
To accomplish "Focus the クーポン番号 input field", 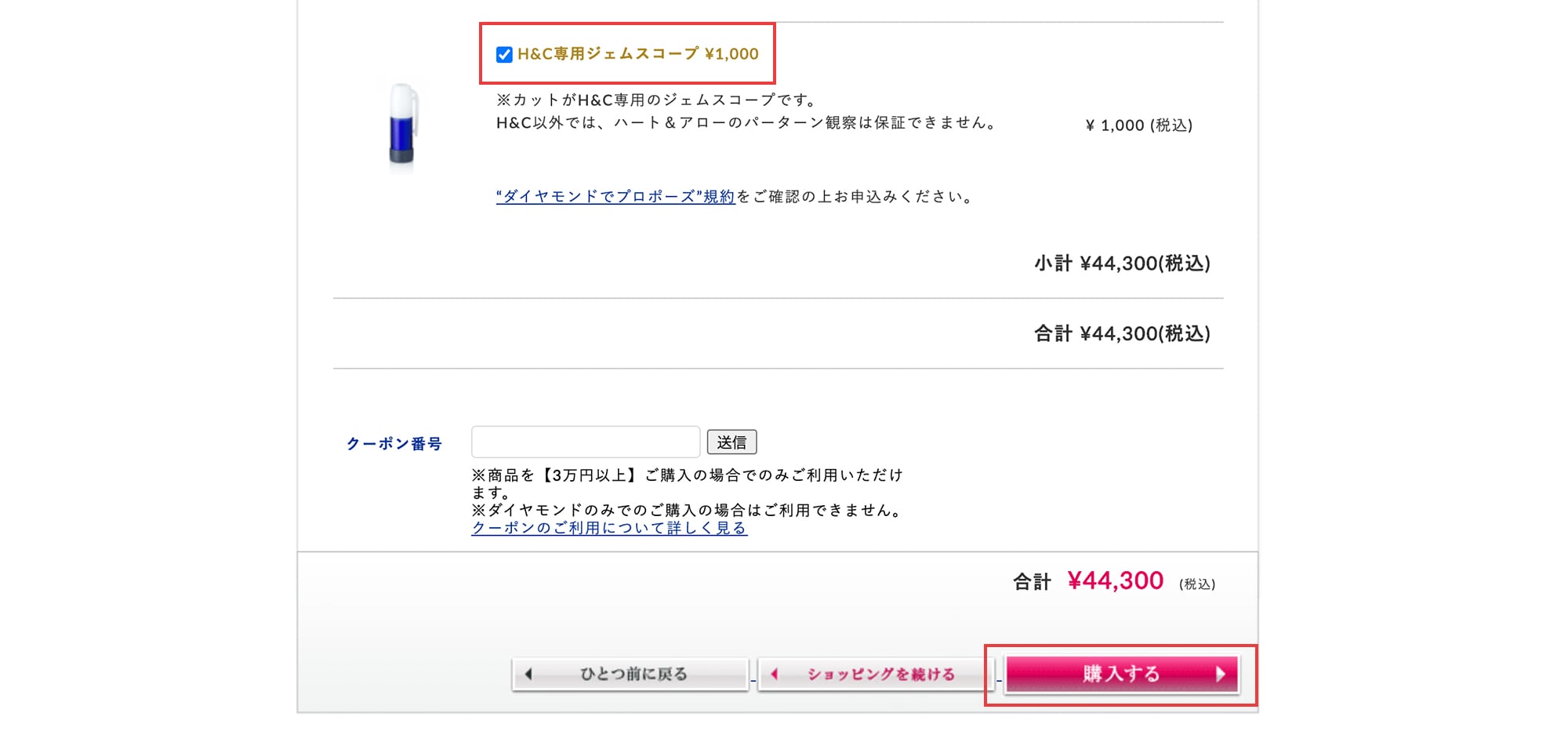I will pyautogui.click(x=586, y=442).
